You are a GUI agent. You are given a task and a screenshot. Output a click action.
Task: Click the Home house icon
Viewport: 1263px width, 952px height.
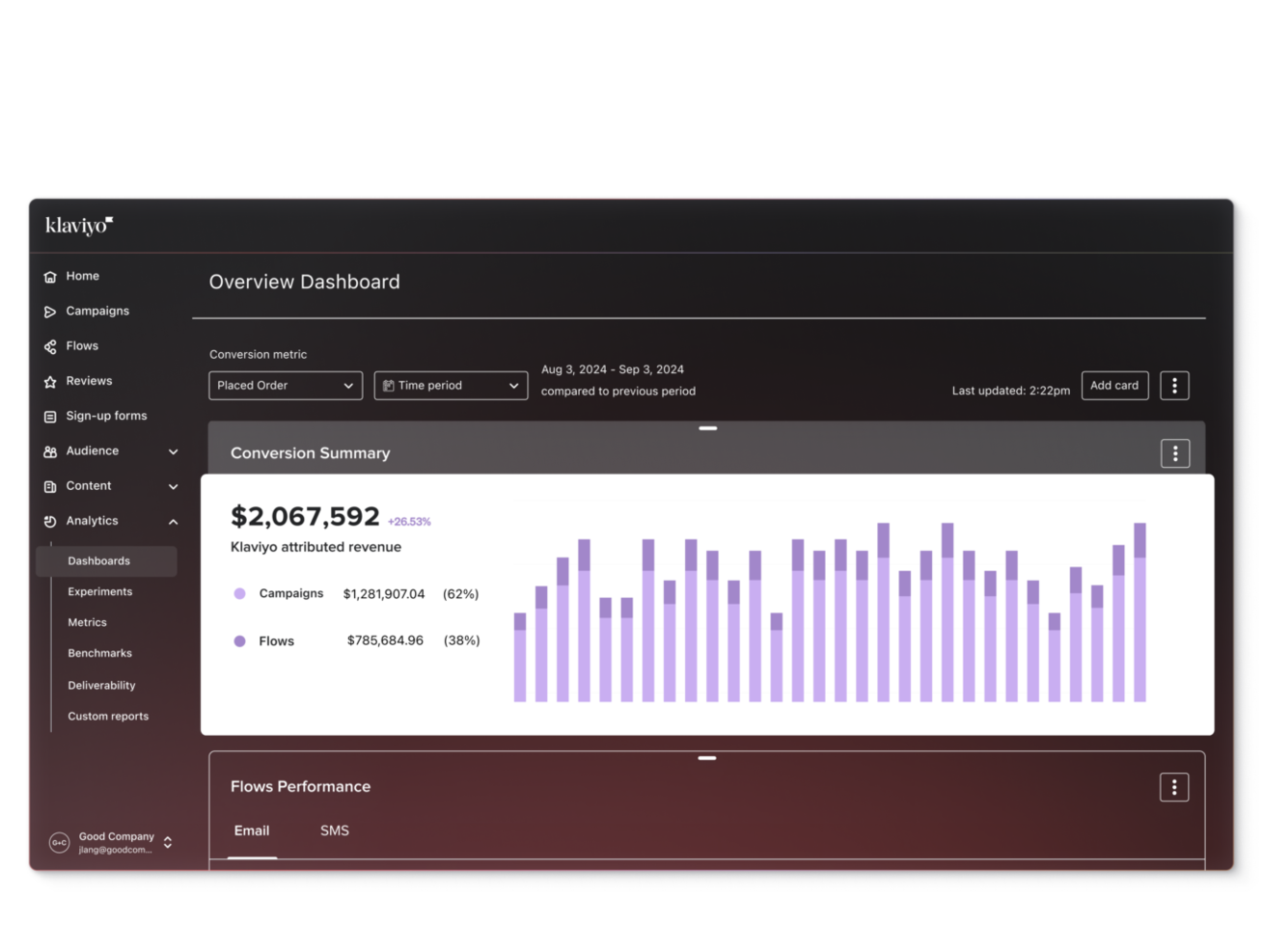coord(50,277)
